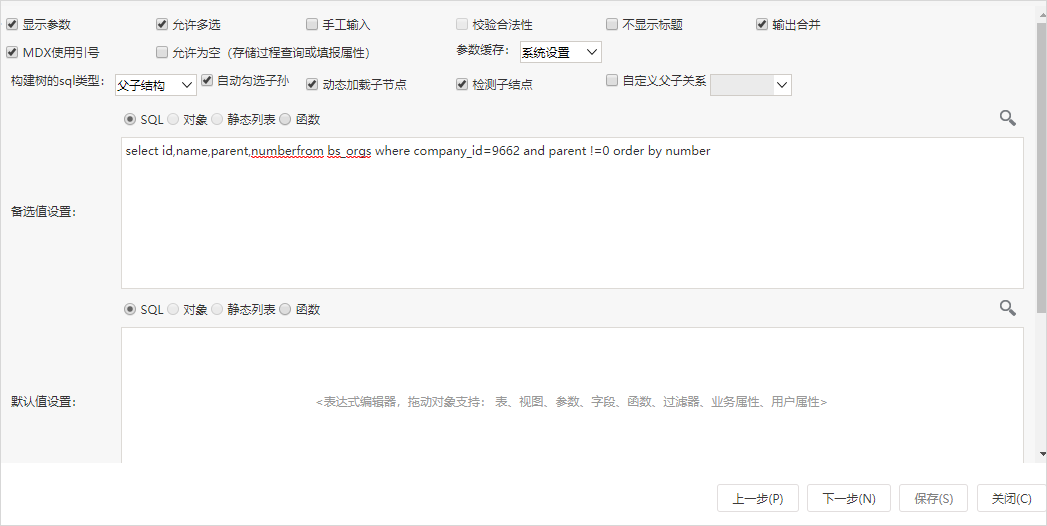Viewport: 1047px width, 526px height.
Task: Close dialog with 关闭(C) button
Action: [1012, 498]
